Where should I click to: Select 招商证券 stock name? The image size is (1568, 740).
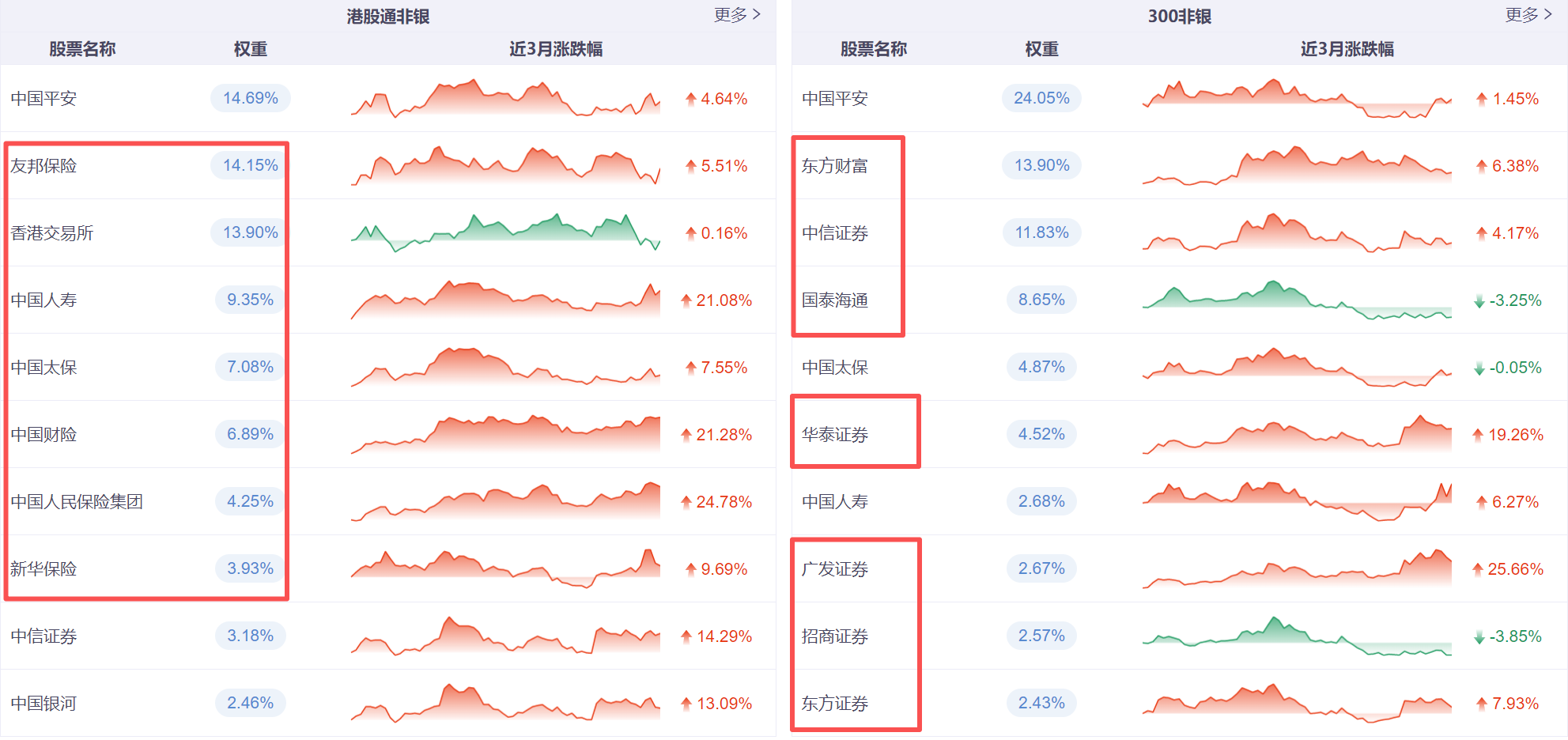[835, 636]
